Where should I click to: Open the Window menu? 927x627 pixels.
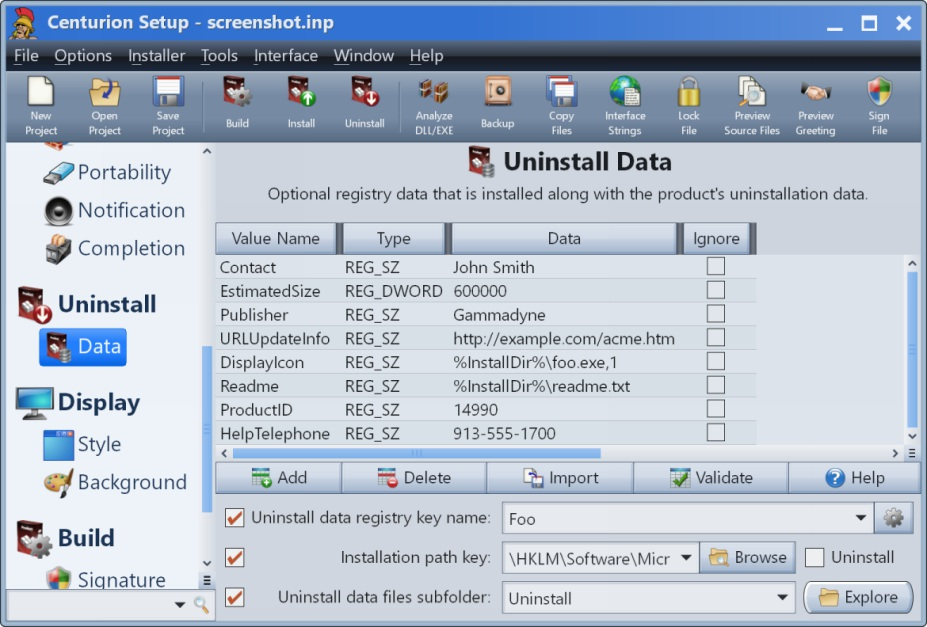[x=364, y=56]
